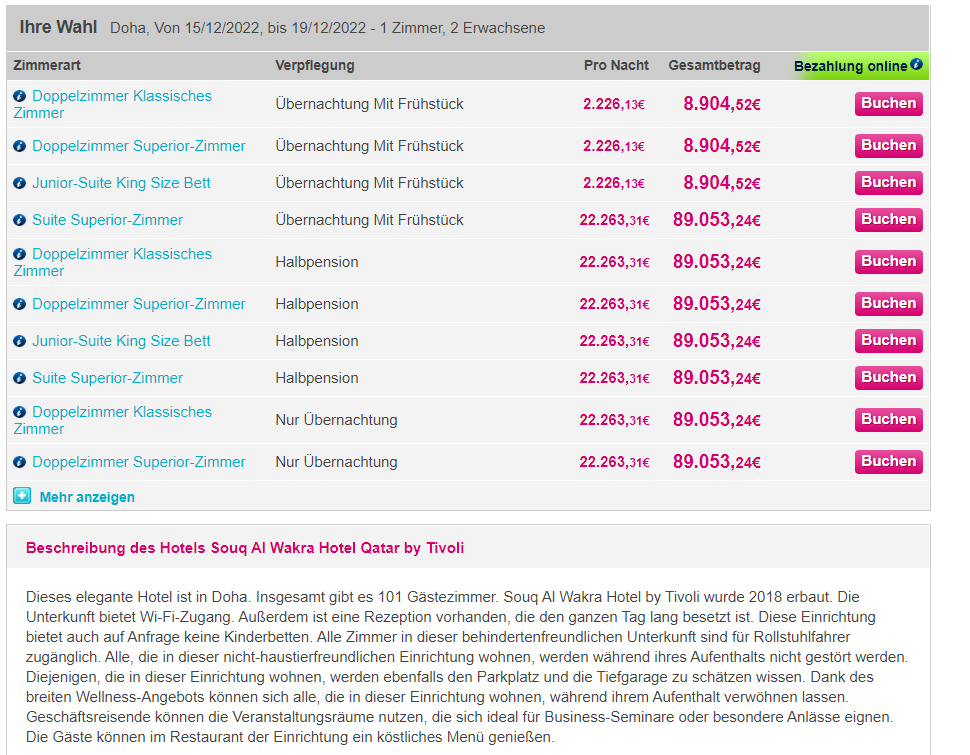Click info icon for Doppelzimmer Klassisches Zimmer with Frühstück
This screenshot has height=755, width=970.
coord(19,96)
